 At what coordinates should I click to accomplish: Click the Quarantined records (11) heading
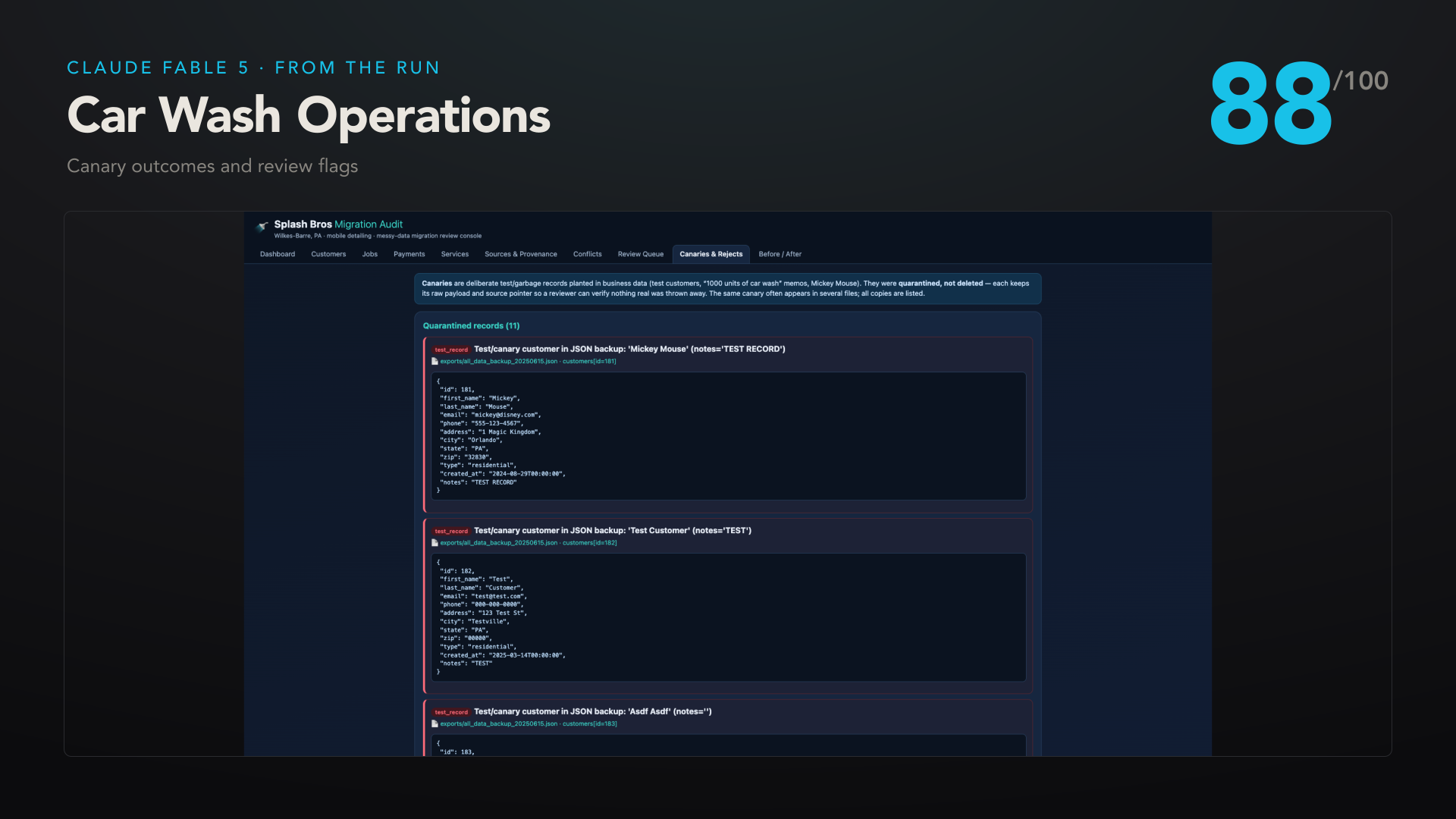point(471,326)
